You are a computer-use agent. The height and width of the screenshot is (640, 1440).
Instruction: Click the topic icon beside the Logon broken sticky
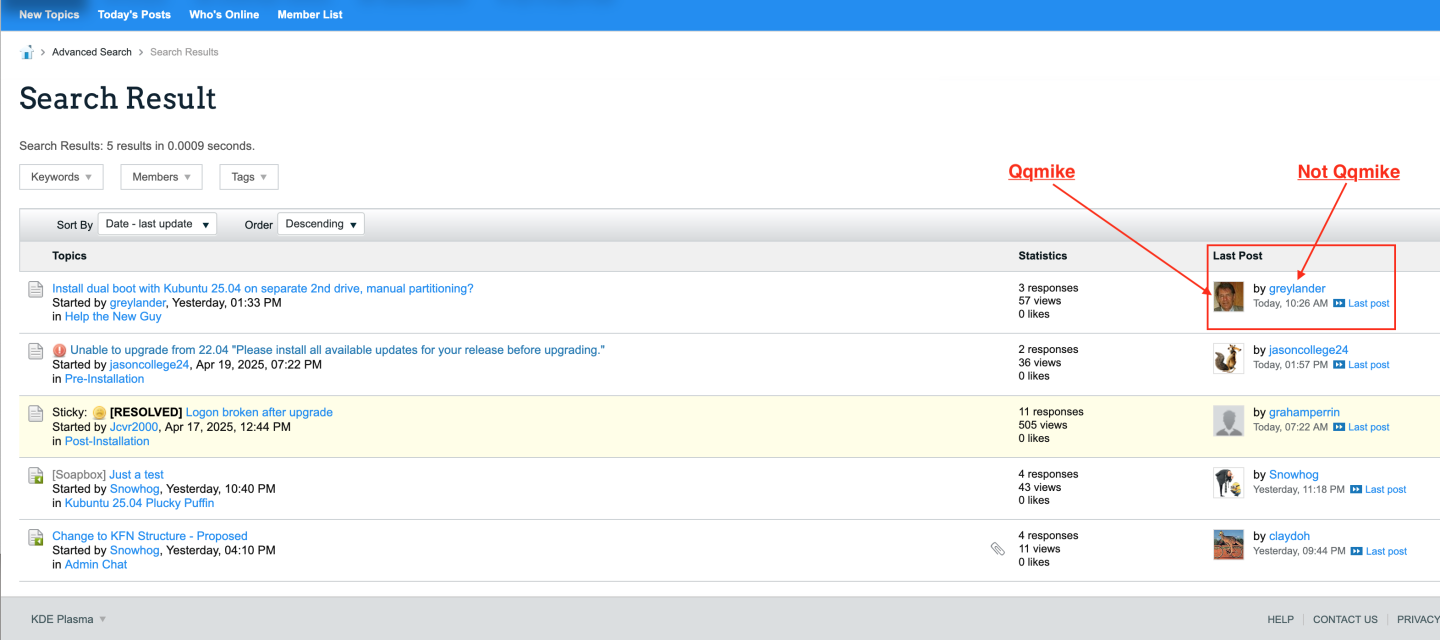(x=35, y=413)
